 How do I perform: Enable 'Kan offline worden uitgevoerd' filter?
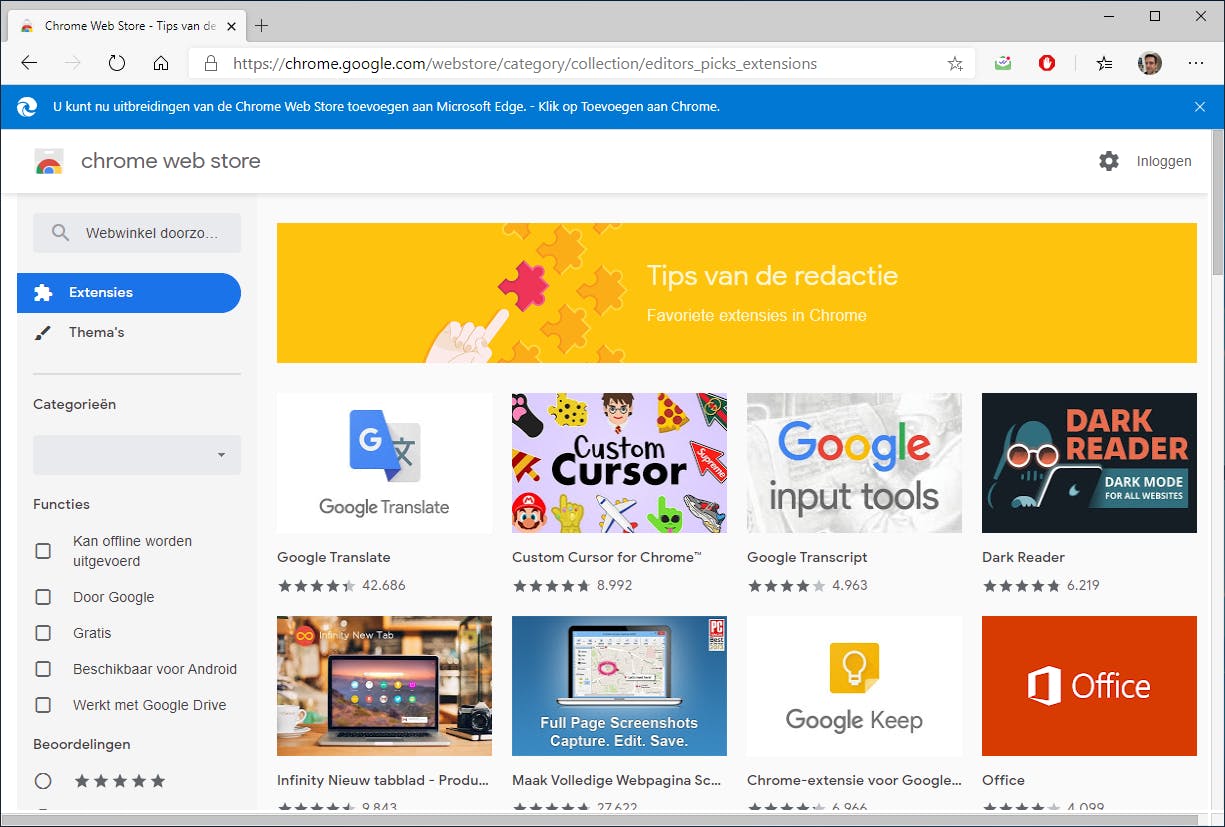pos(43,551)
